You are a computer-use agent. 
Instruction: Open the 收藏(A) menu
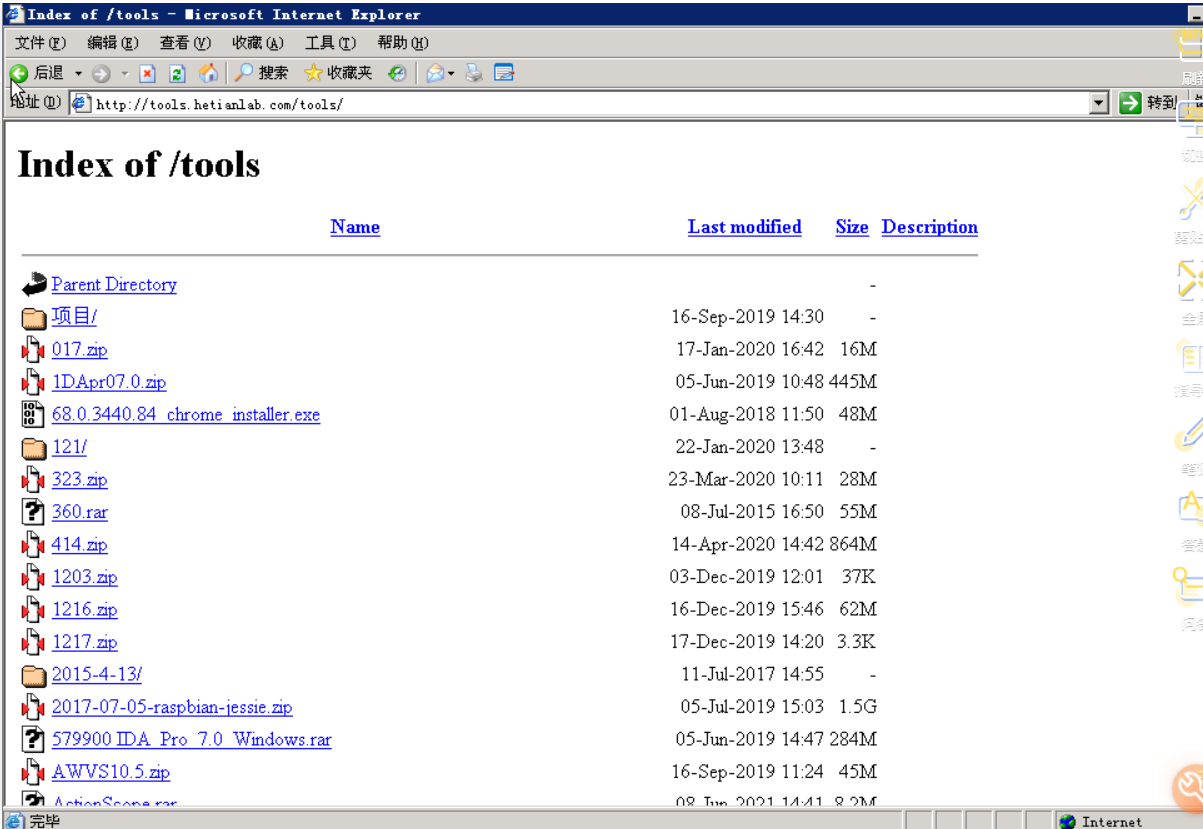coord(257,43)
